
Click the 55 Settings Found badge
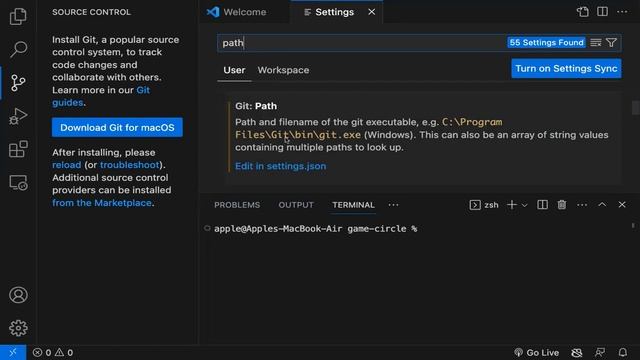[546, 42]
